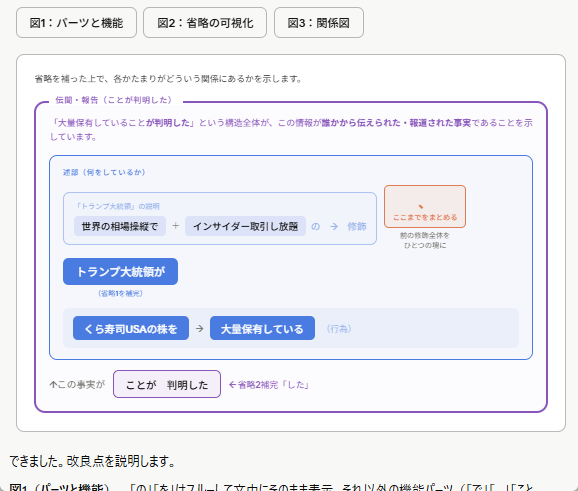Click the できました。改良点を説明します。 sentence
Viewport: 578px width, 491px height.
(x=93, y=461)
